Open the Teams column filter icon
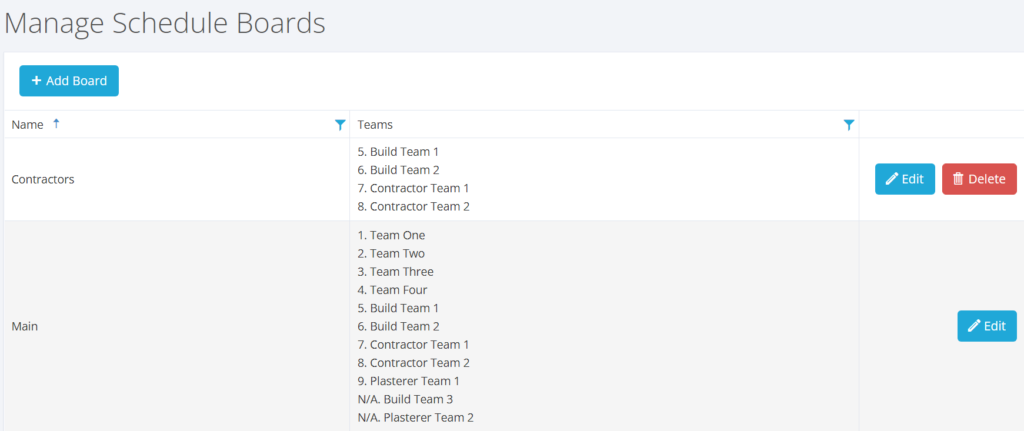 848,125
